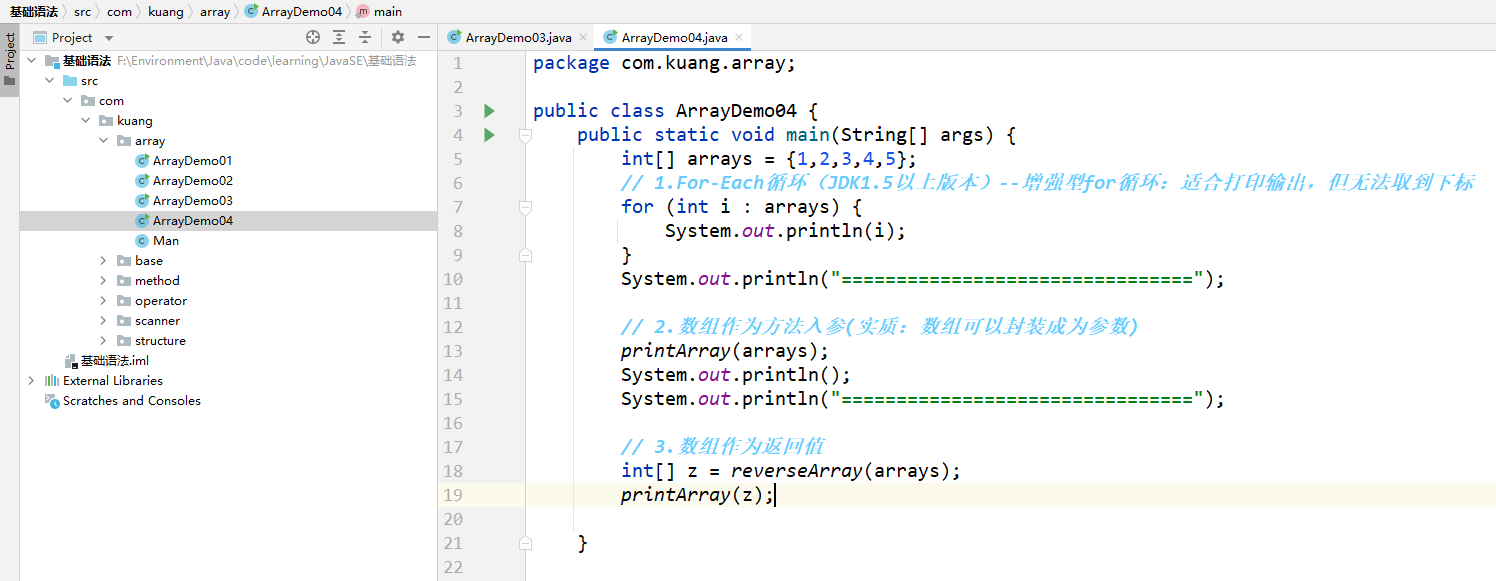Viewport: 1496px width, 581px height.
Task: Expand the method package
Action: 103,281
